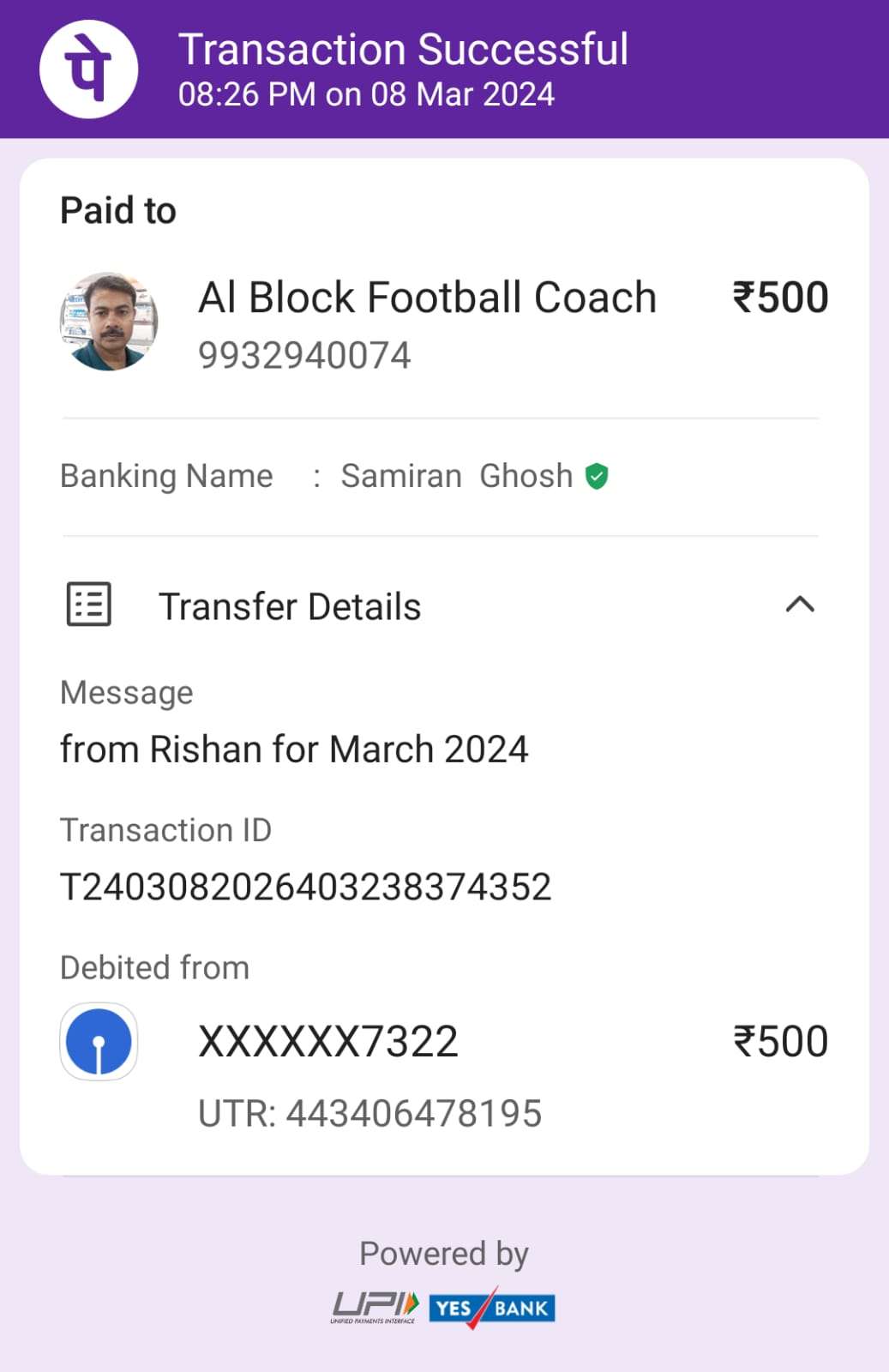Click the debited account XXXXXX7322
889x1372 pixels.
point(328,1042)
